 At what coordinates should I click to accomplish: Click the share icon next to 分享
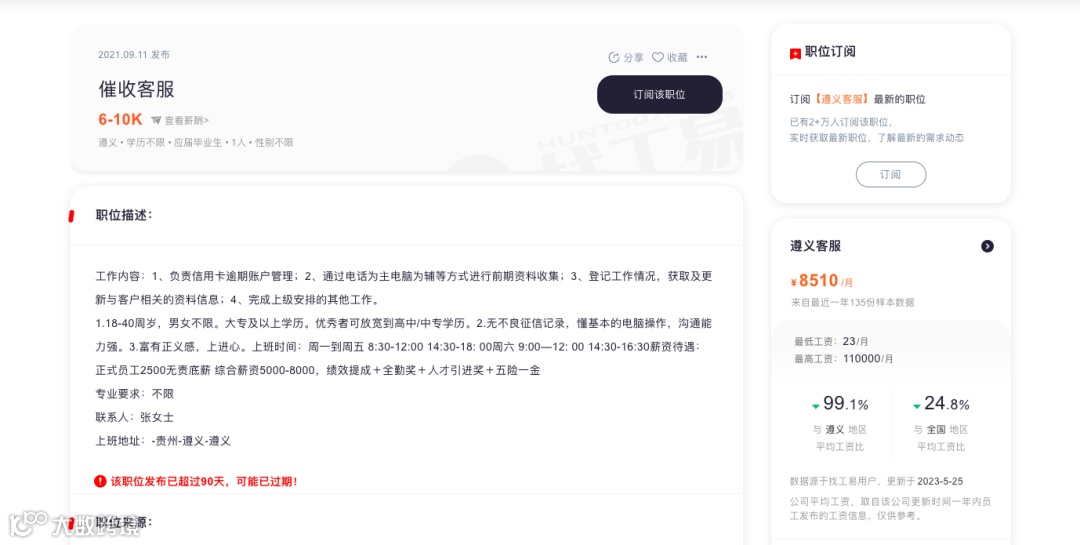click(x=614, y=57)
